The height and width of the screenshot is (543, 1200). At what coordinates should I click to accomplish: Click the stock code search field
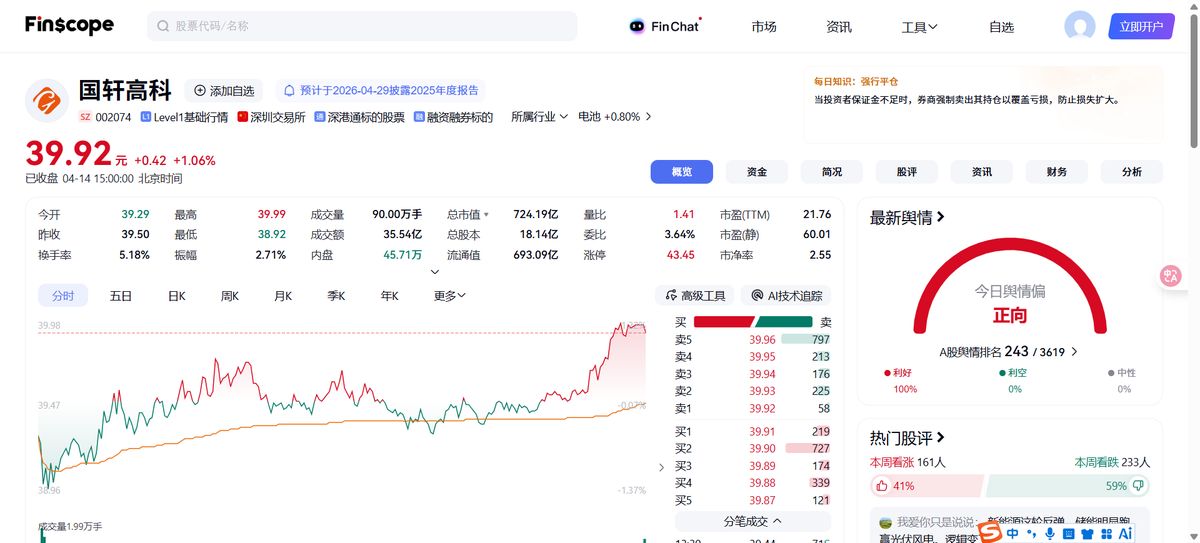tap(362, 26)
